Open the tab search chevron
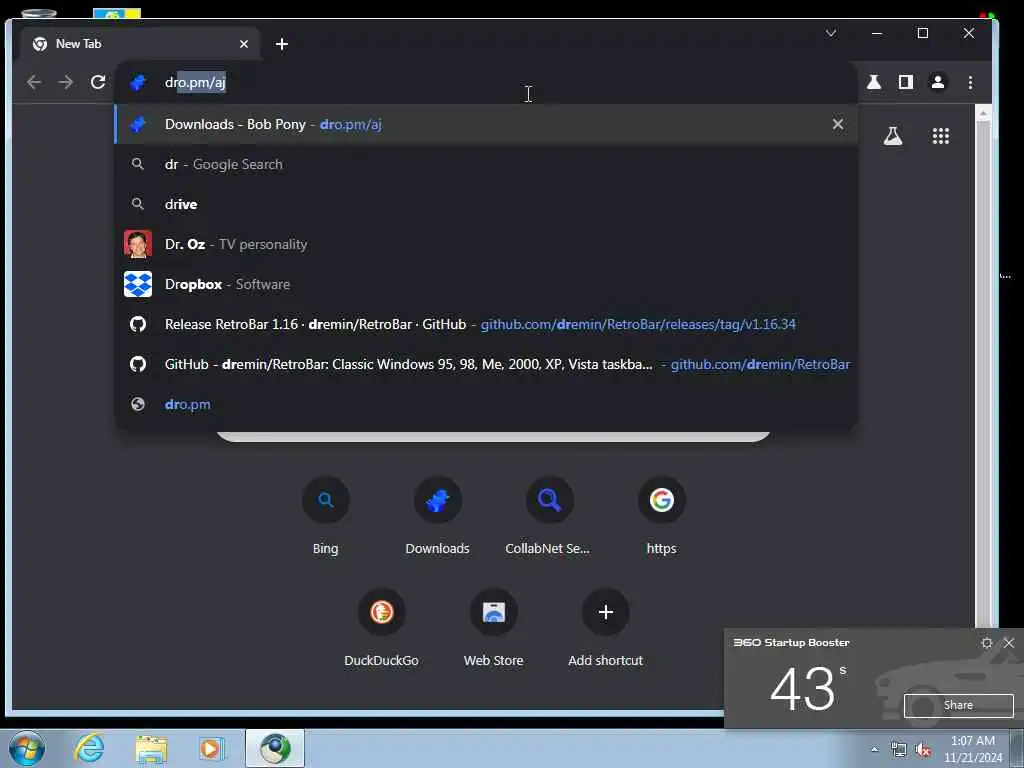The height and width of the screenshot is (768, 1024). point(831,33)
